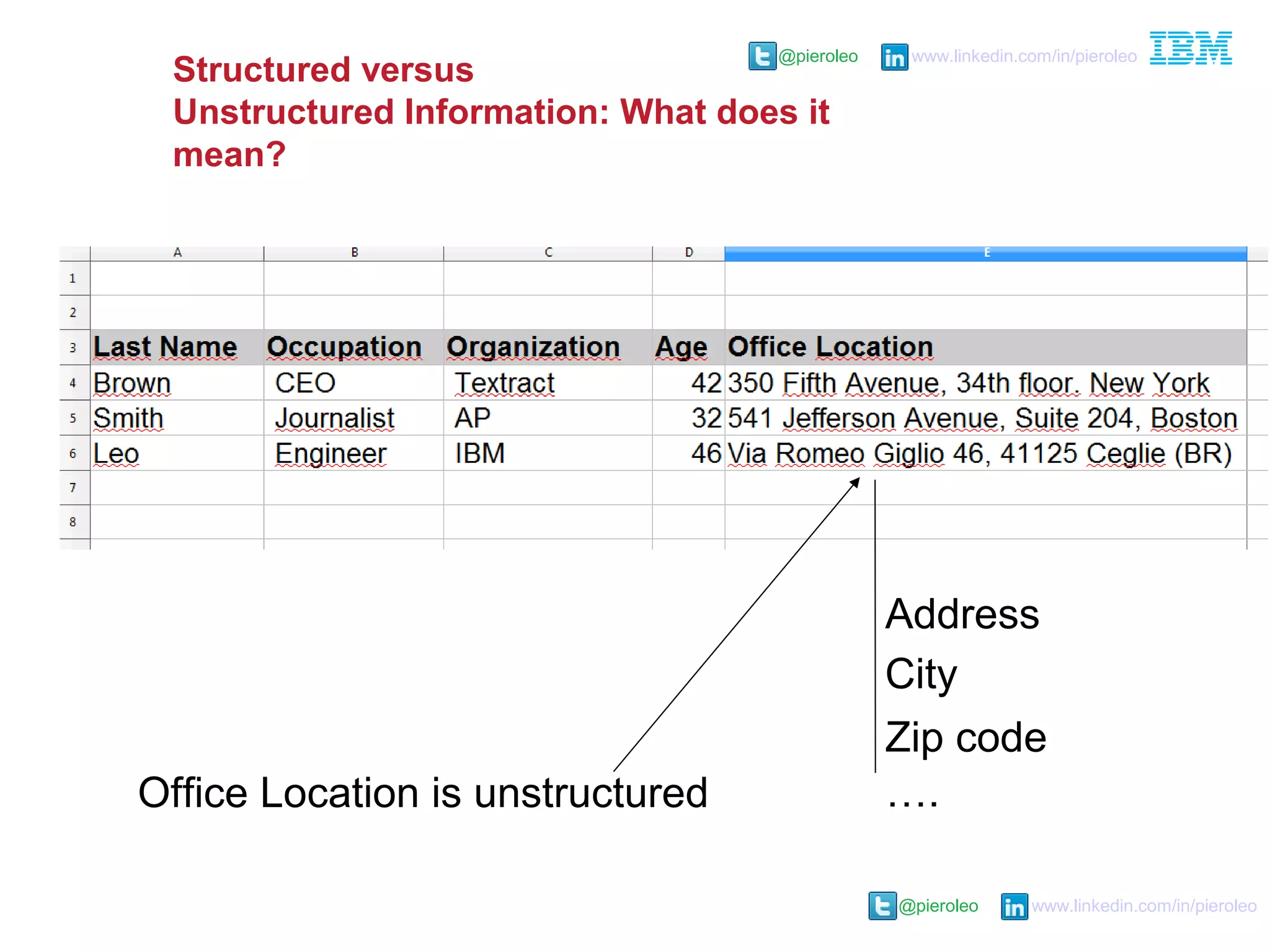Open top linkedin.com/in/pieroleo link
This screenshot has height=952, width=1270.
(1024, 56)
